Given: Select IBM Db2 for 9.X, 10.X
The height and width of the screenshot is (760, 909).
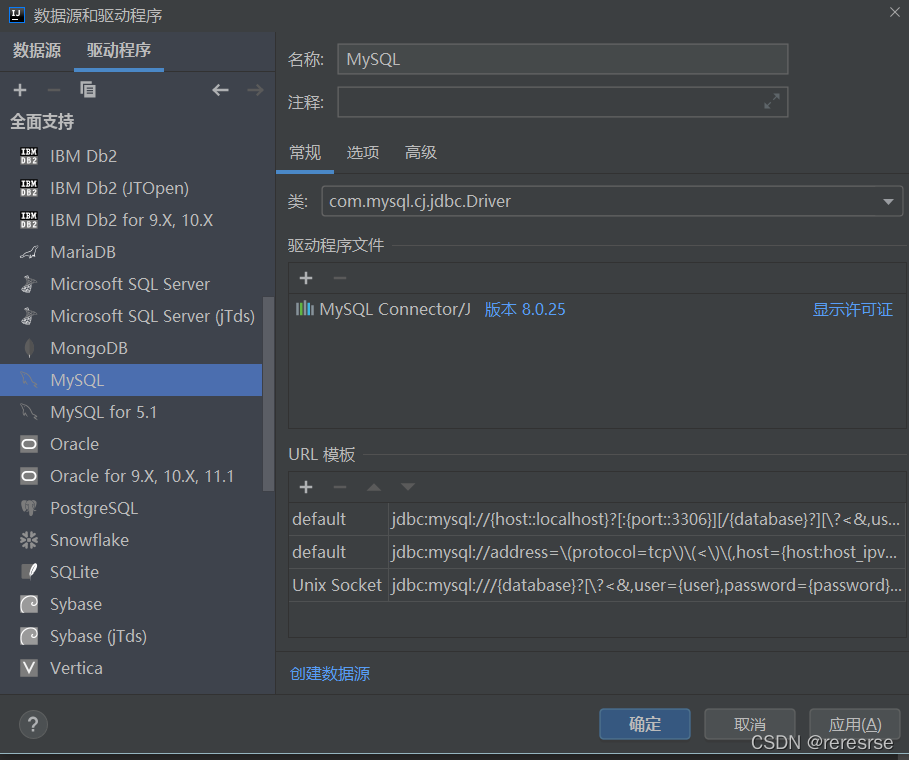Looking at the screenshot, I should pos(132,220).
